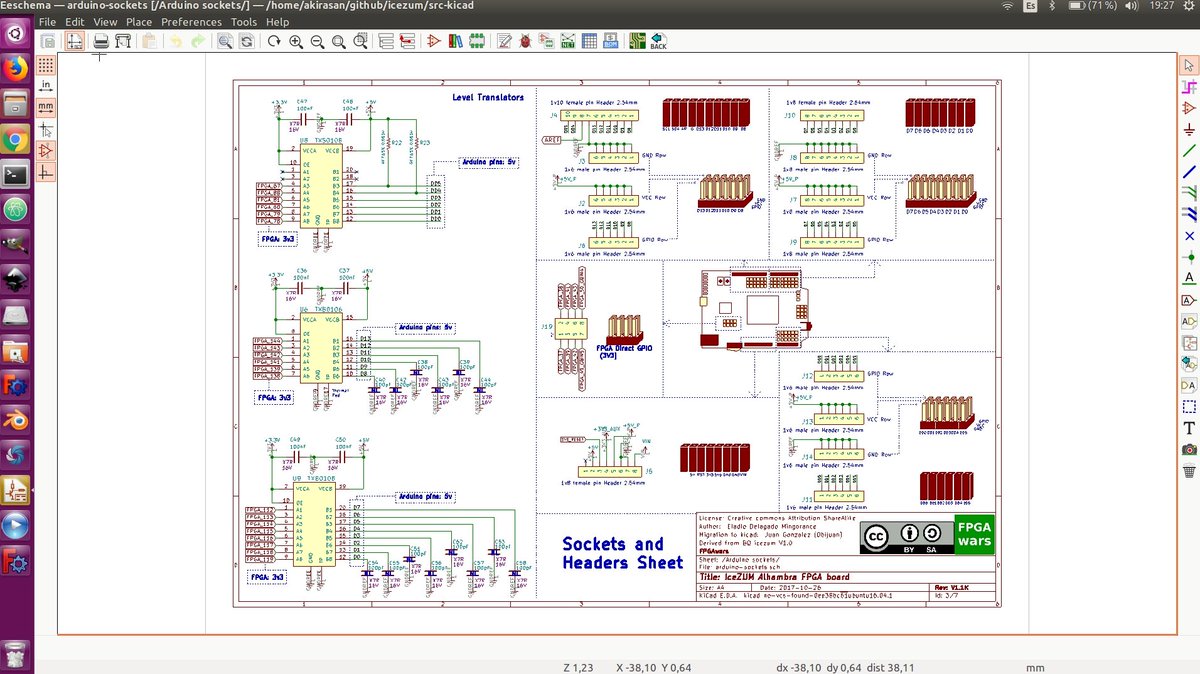Select the Place image camera tool
The width and height of the screenshot is (1200, 674).
1189,450
